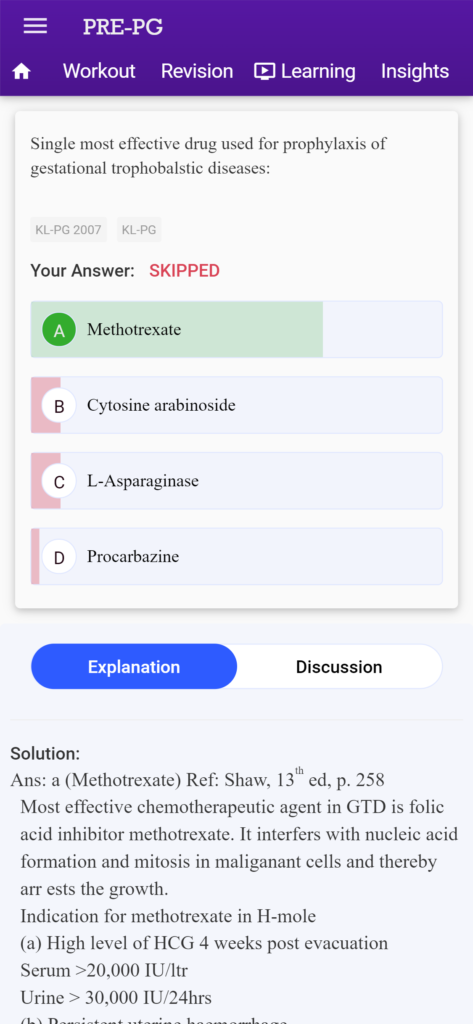This screenshot has height=1024, width=473.
Task: Pick the C option letter circle
Action: [x=59, y=481]
